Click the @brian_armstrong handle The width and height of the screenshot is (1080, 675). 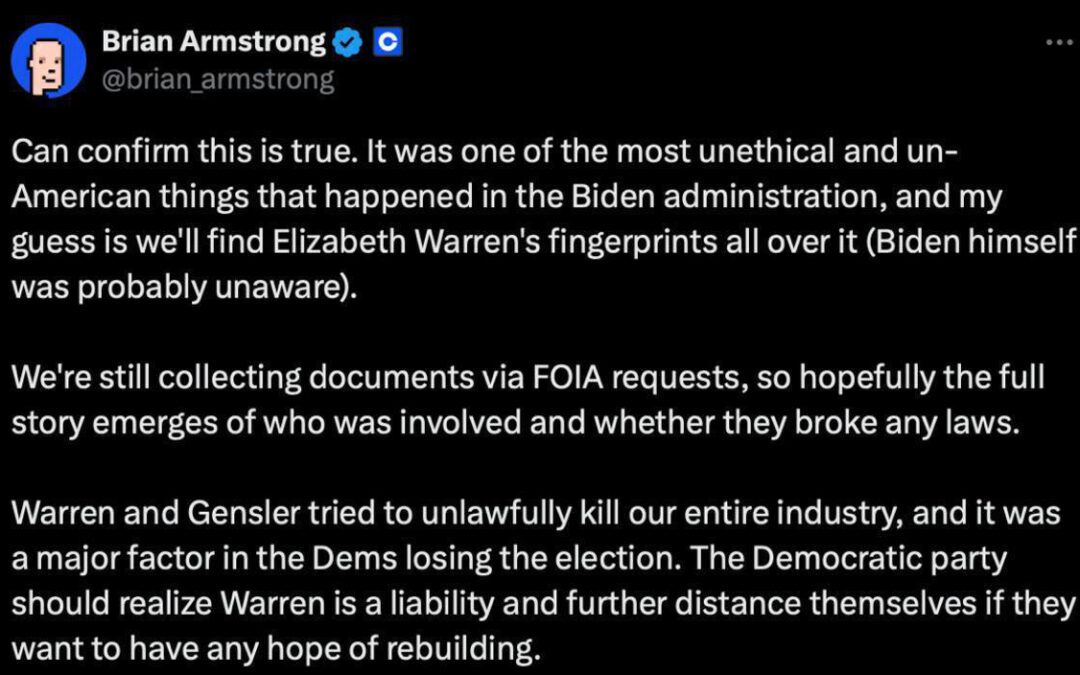point(218,78)
